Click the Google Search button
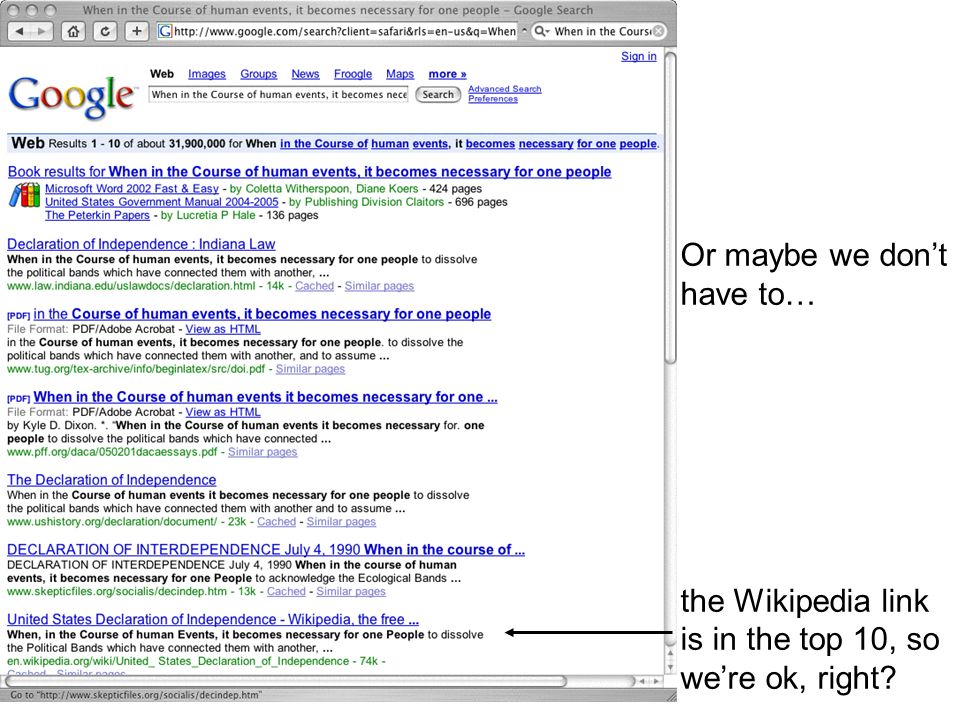The image size is (960, 720). point(438,95)
